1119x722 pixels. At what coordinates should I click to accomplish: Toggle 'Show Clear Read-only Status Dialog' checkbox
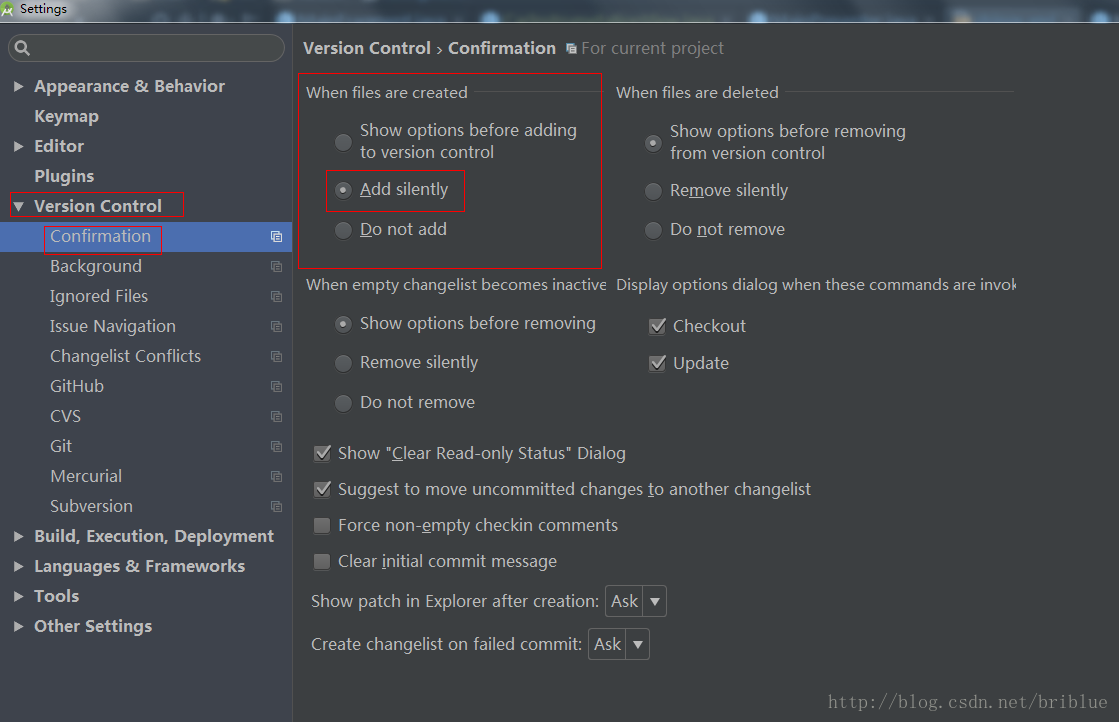[x=323, y=453]
